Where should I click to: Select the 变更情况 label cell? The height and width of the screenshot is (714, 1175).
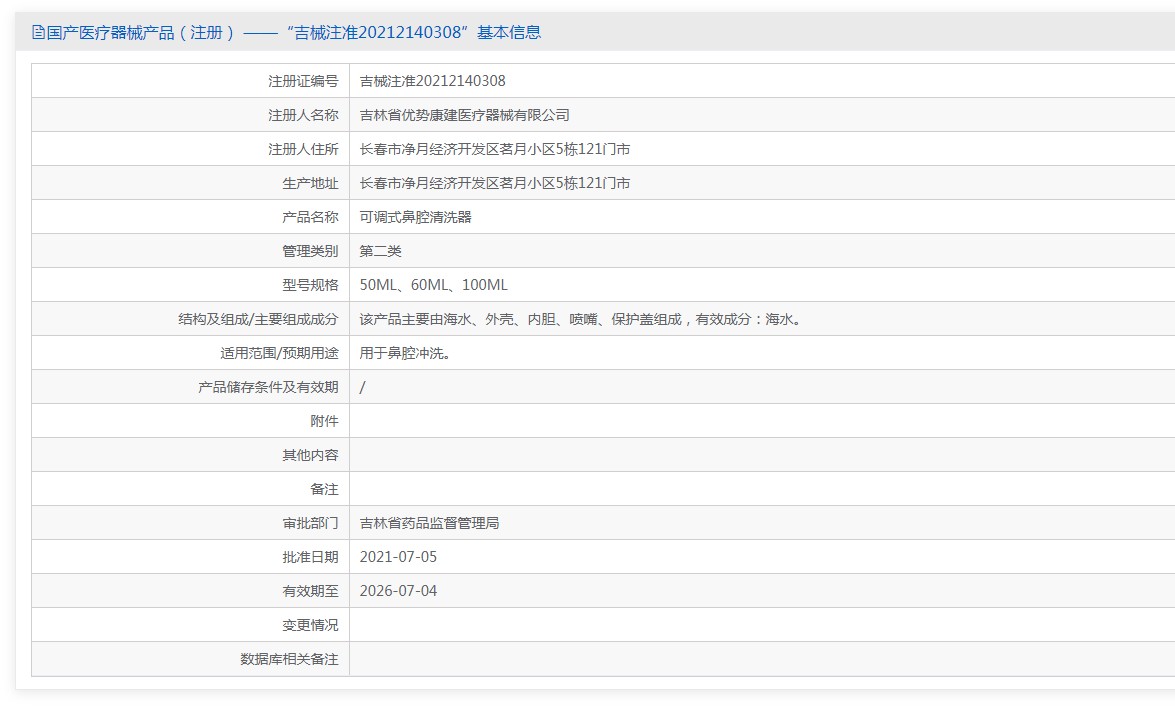click(190, 625)
